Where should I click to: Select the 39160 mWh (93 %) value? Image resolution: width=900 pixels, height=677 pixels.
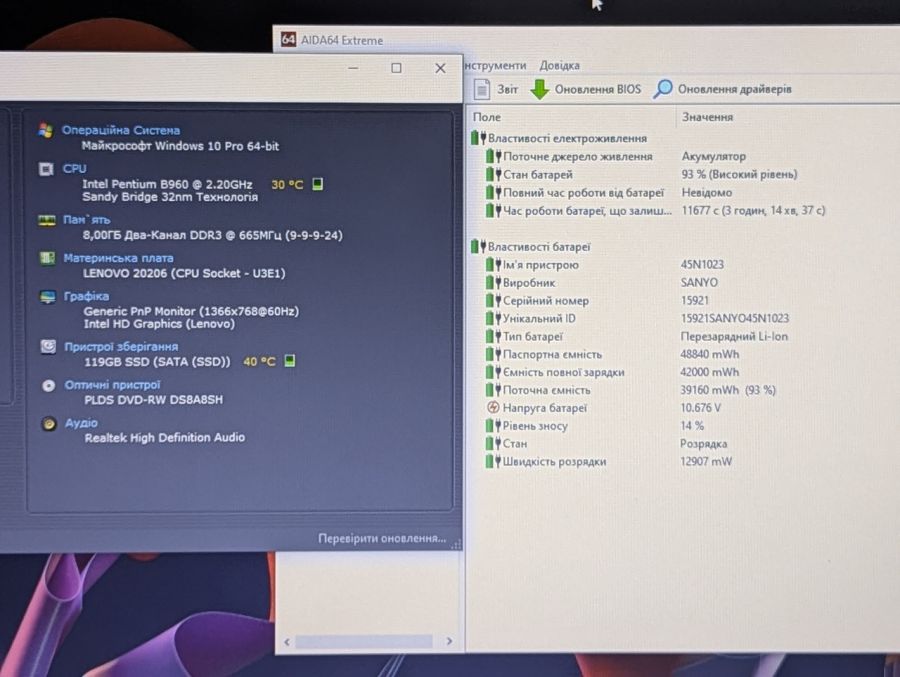pos(728,390)
